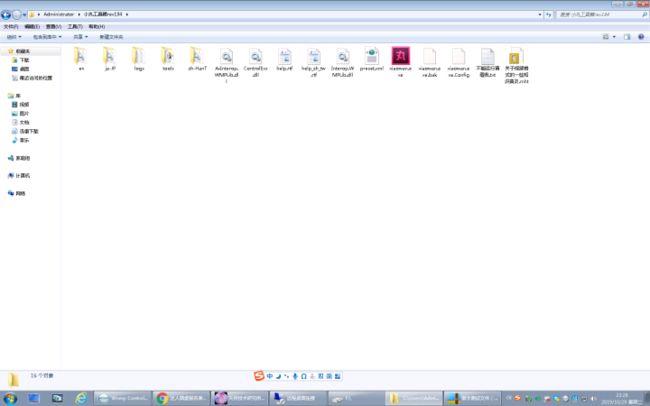
Task: Open the view options dropdown arrow
Action: (x=614, y=37)
